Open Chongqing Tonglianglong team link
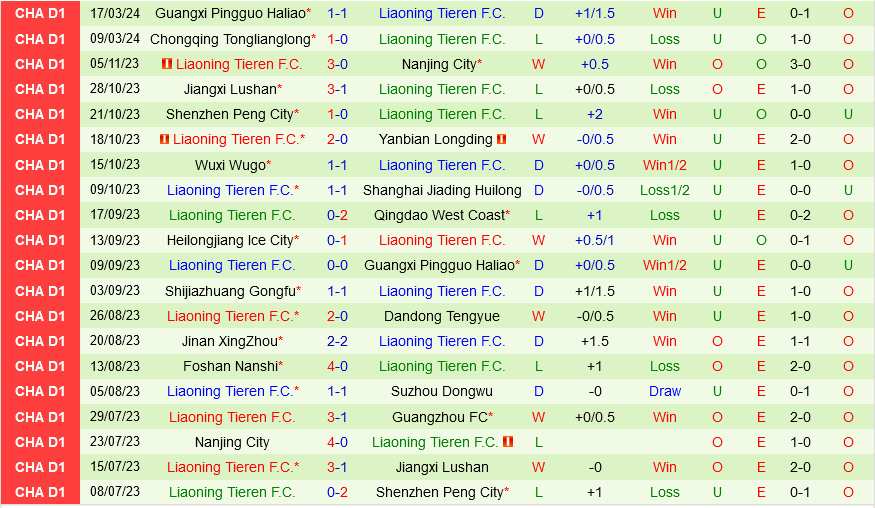This screenshot has width=875, height=508. (230, 39)
